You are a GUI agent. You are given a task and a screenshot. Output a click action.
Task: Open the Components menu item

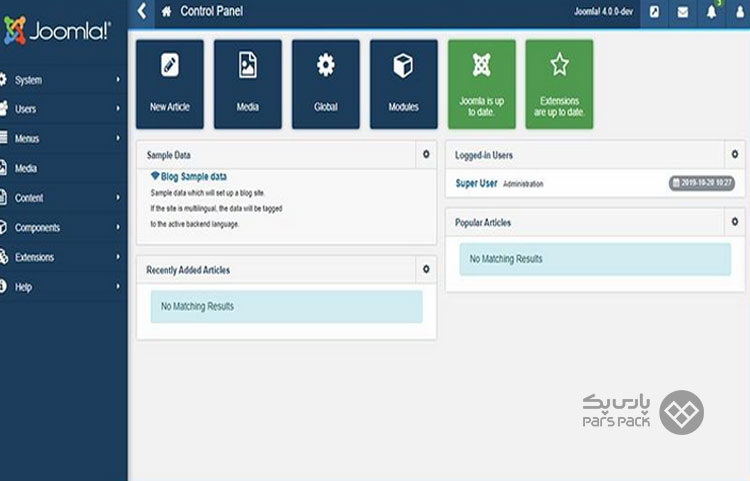[63, 228]
